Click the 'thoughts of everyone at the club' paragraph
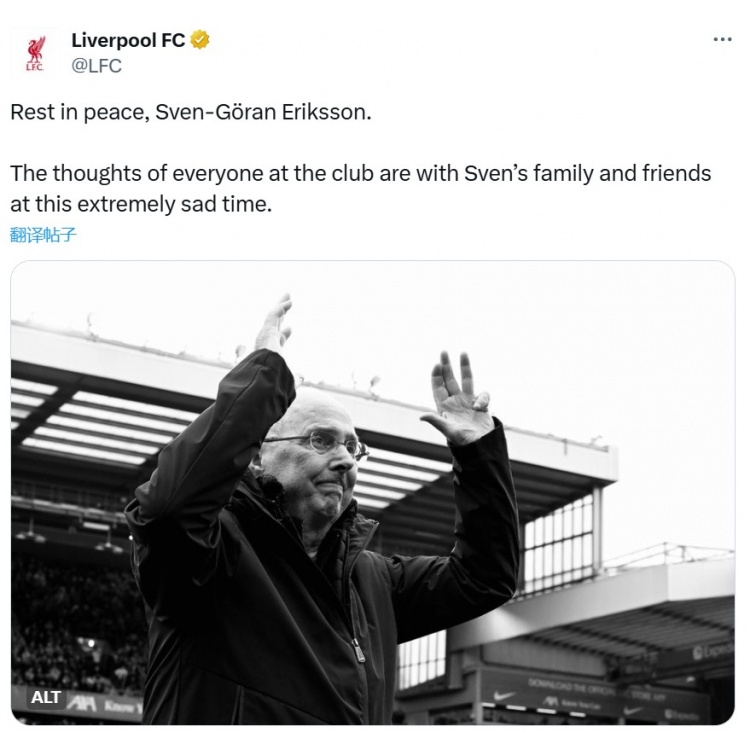Image resolution: width=750 pixels, height=732 pixels. 360,173
